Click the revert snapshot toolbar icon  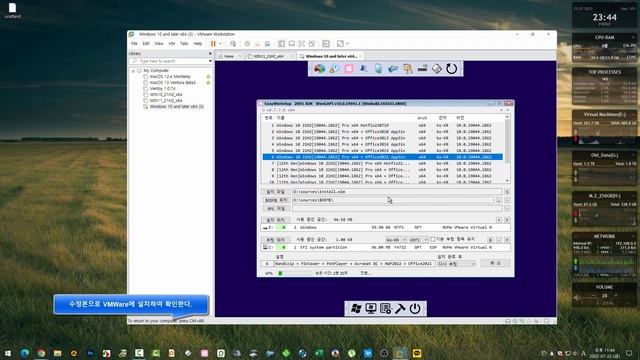(258, 44)
